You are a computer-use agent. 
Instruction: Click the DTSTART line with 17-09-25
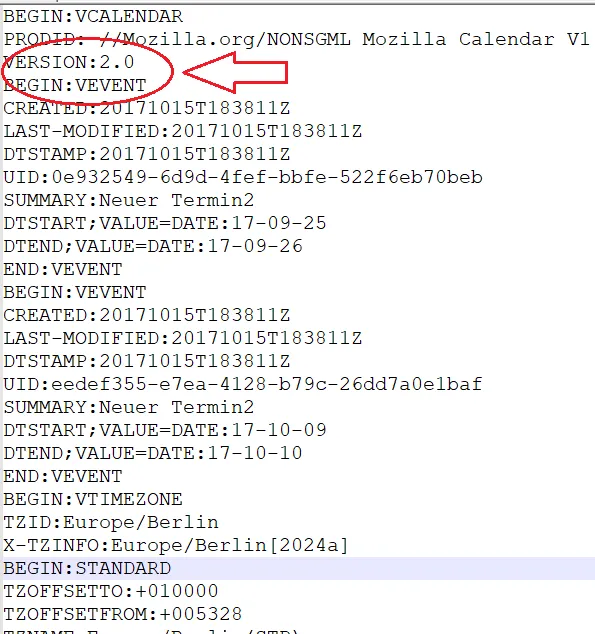(x=165, y=223)
